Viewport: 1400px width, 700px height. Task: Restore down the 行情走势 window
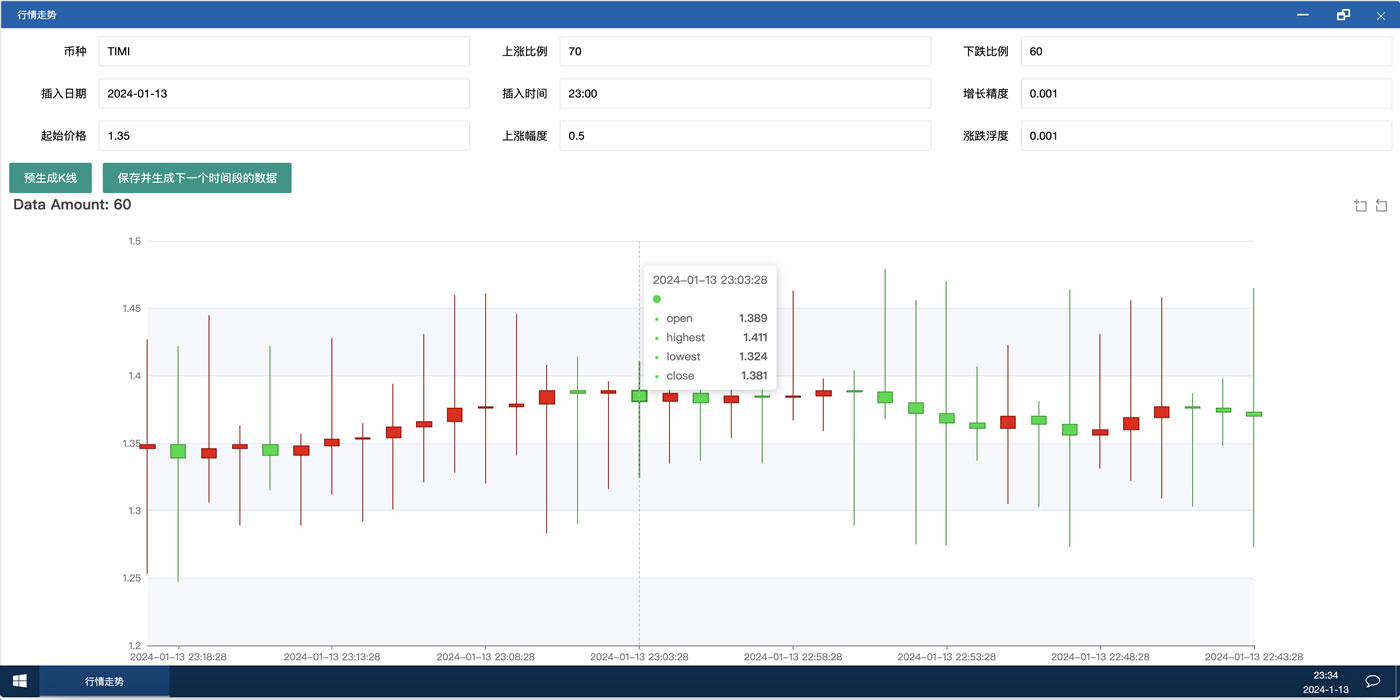coord(1343,15)
